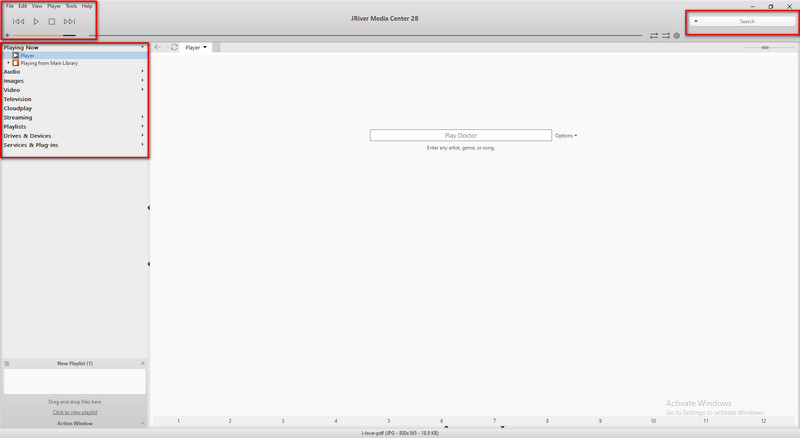Collapse the sidebar with lower arrow
Viewport: 800px width, 438px height.
[x=148, y=264]
